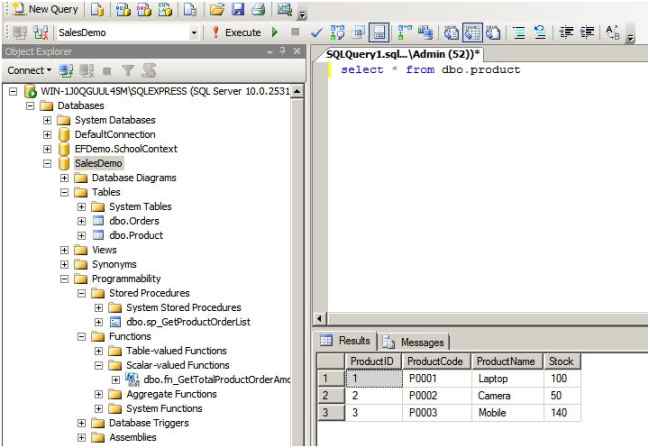Click the ProductName column header
650x448 pixels.
pos(506,361)
